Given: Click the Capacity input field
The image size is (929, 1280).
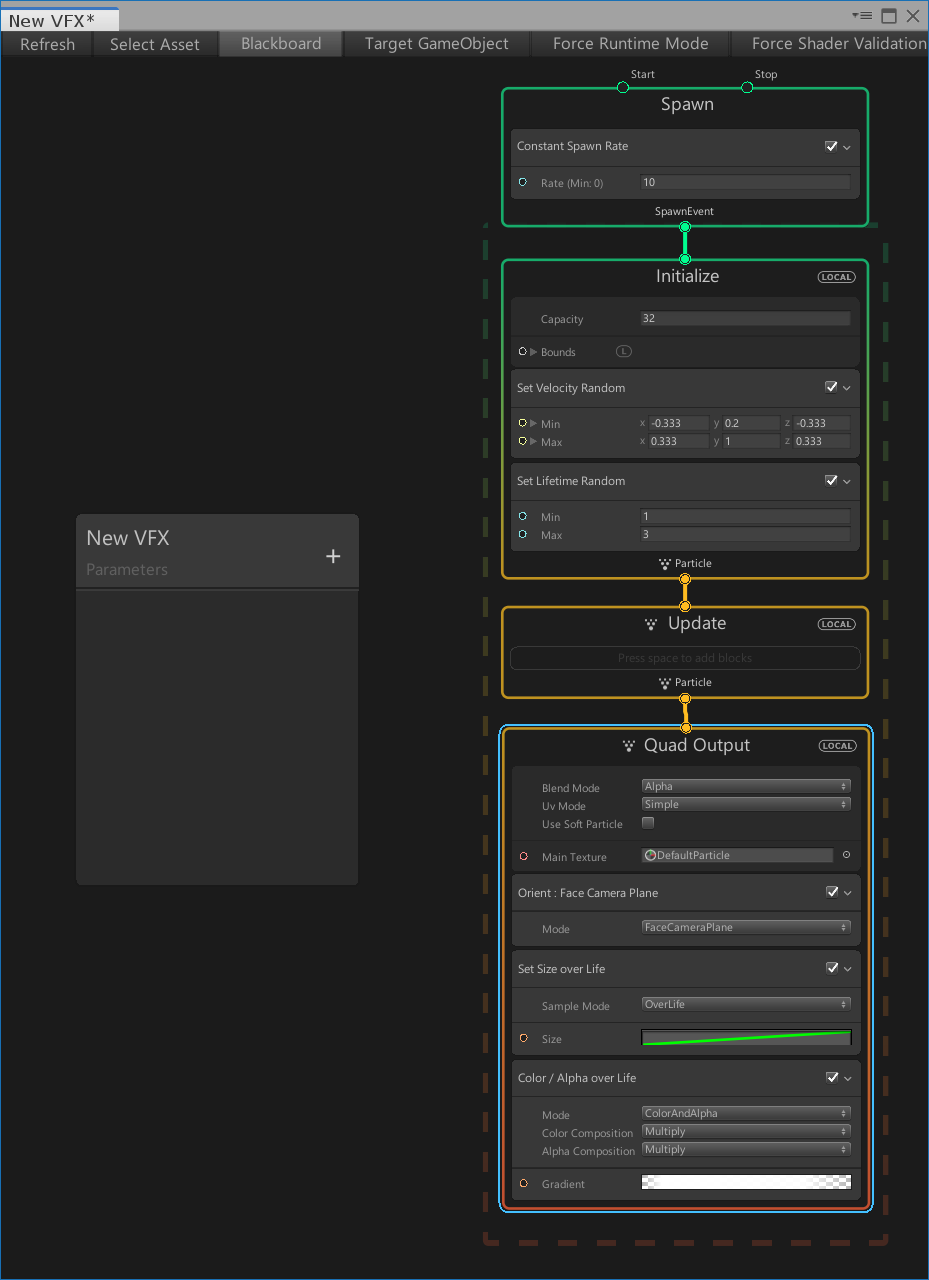Looking at the screenshot, I should pyautogui.click(x=745, y=319).
